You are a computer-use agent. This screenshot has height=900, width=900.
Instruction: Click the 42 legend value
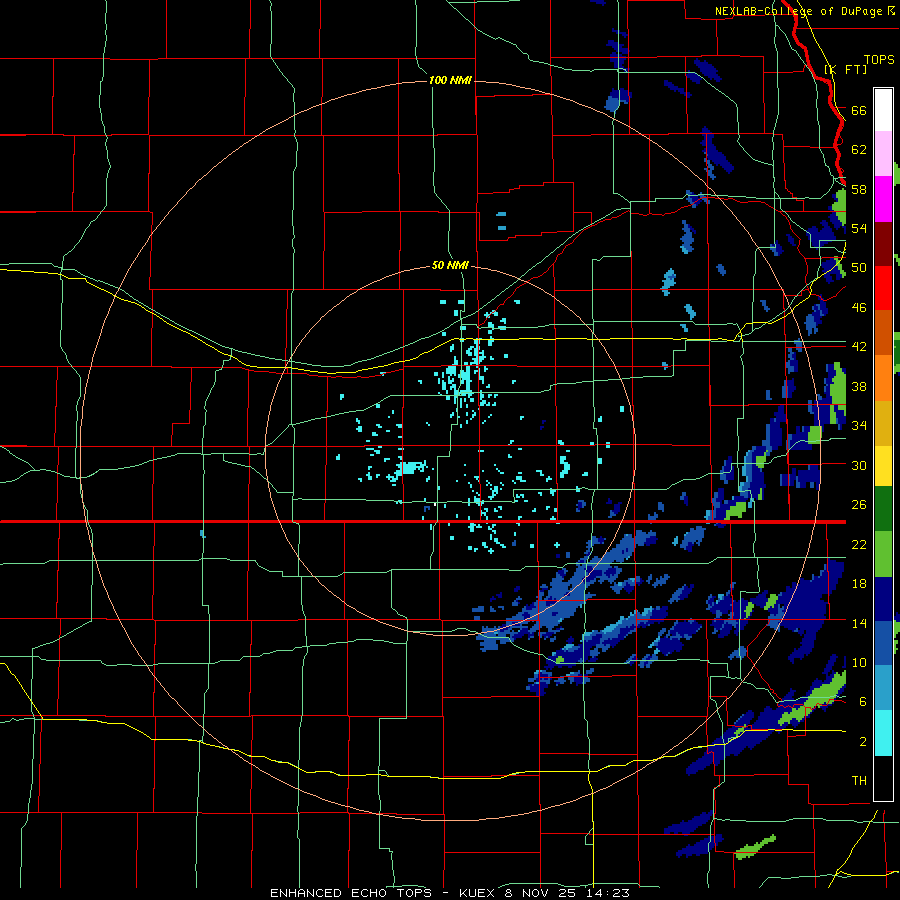[859, 346]
